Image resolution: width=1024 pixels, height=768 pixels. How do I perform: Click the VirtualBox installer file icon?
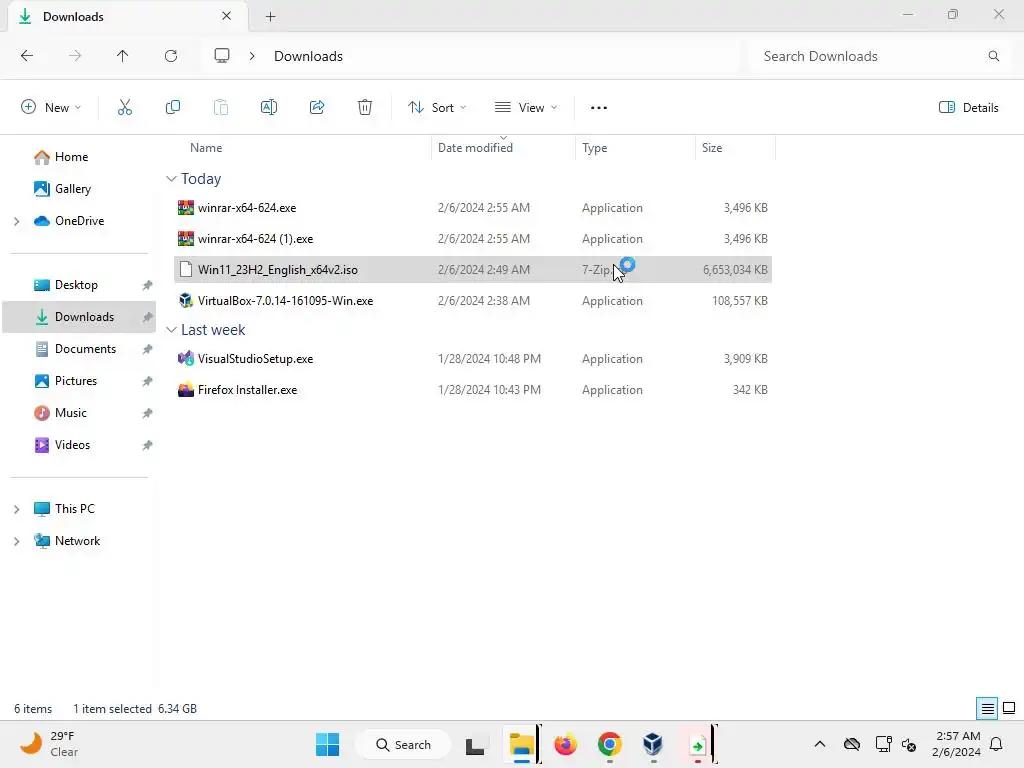(185, 300)
